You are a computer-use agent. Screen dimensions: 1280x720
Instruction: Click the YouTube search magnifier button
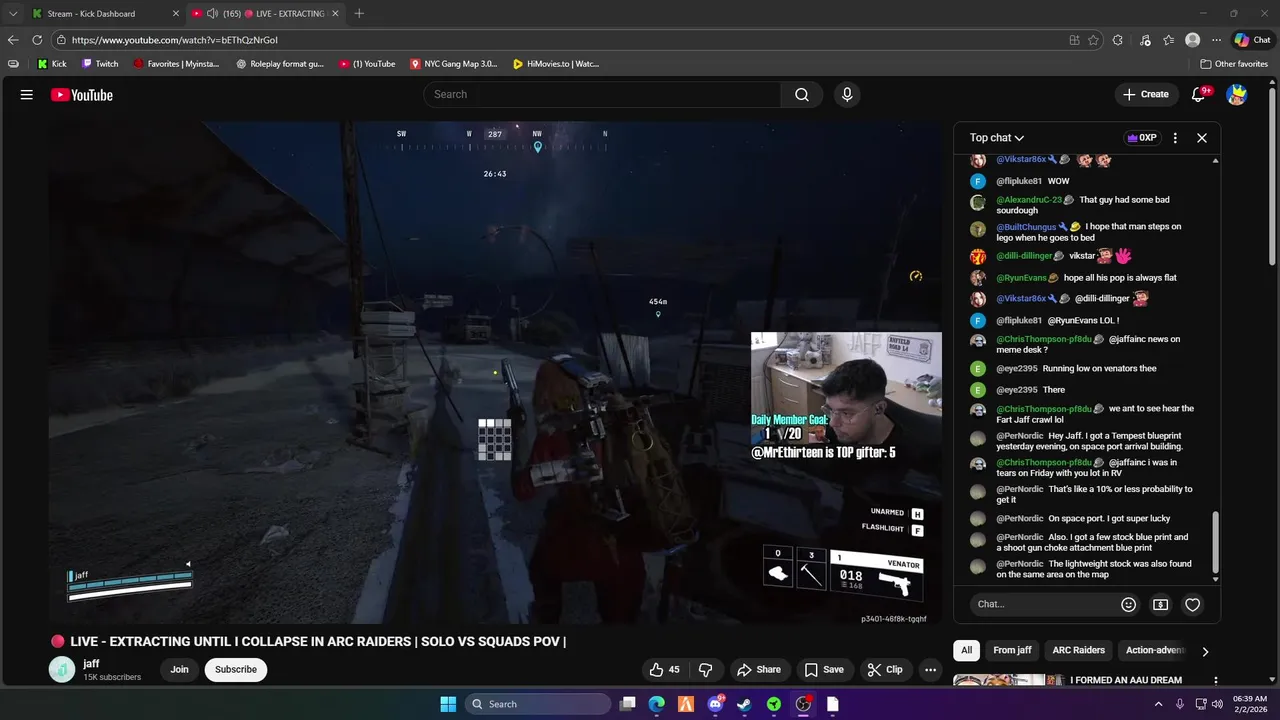[802, 94]
